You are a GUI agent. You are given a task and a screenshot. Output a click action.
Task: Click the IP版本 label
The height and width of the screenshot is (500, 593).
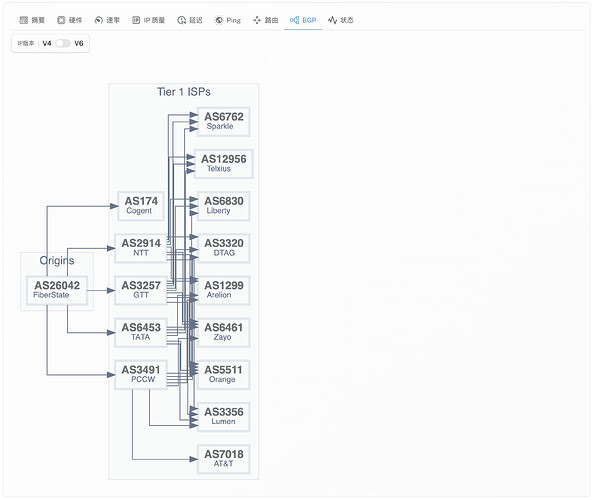(x=26, y=43)
